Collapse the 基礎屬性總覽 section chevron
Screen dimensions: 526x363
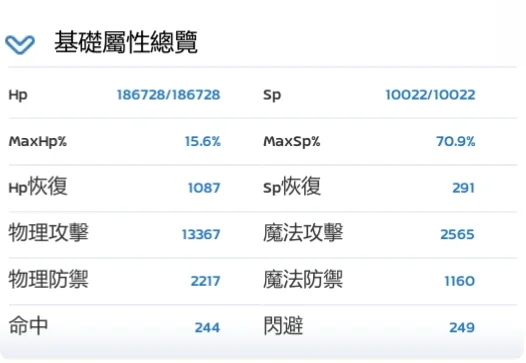tap(20, 44)
